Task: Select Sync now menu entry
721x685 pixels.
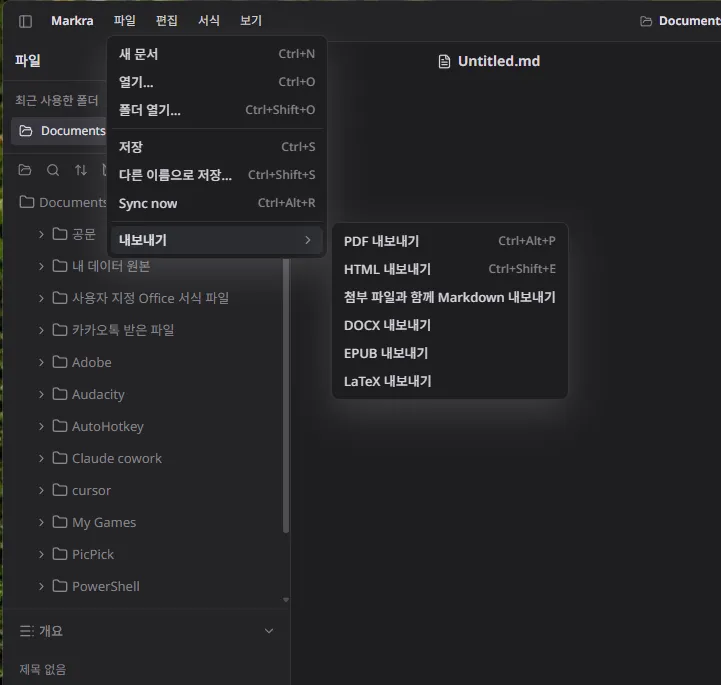Action: click(x=217, y=203)
